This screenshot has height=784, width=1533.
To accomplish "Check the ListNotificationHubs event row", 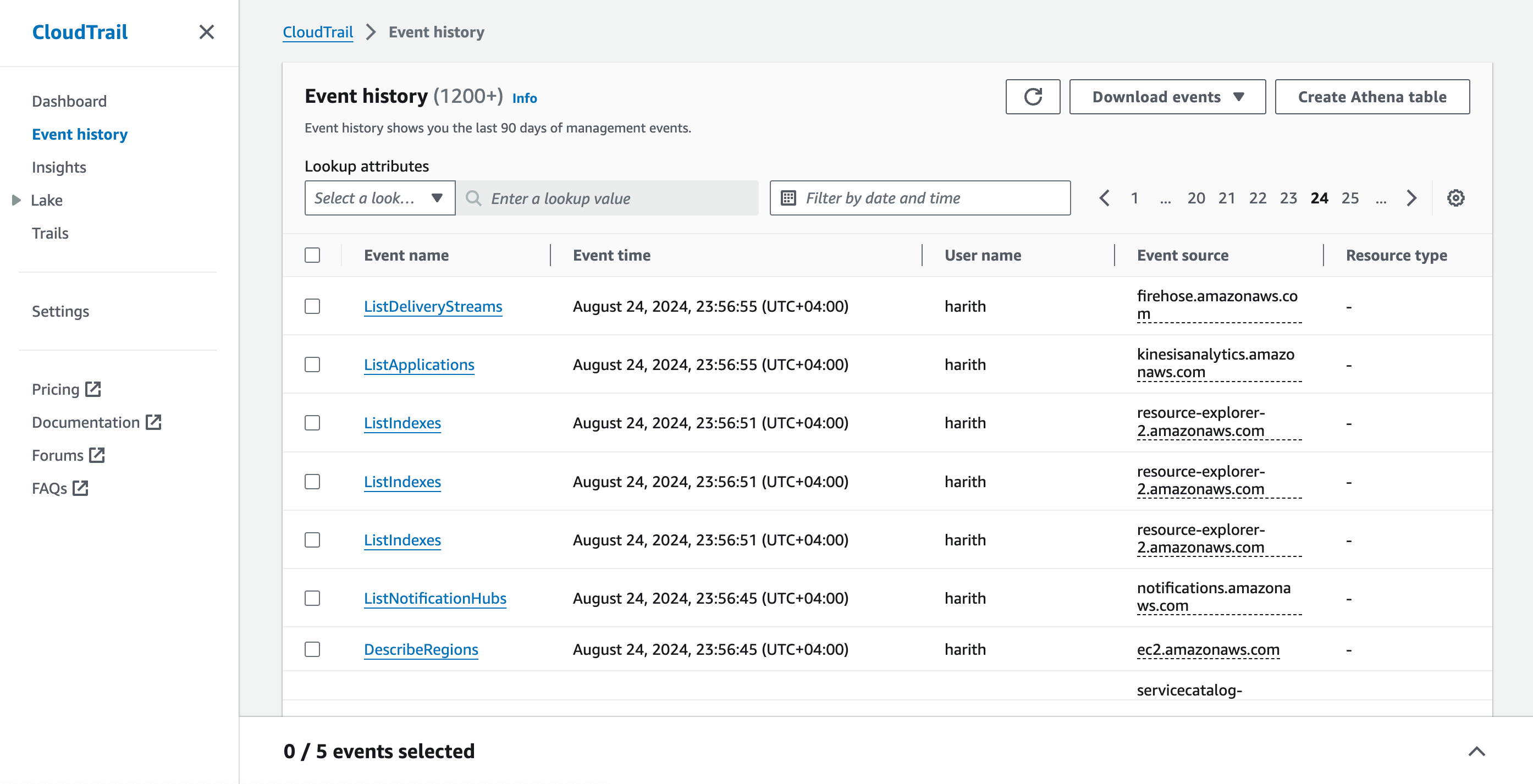I will point(312,598).
